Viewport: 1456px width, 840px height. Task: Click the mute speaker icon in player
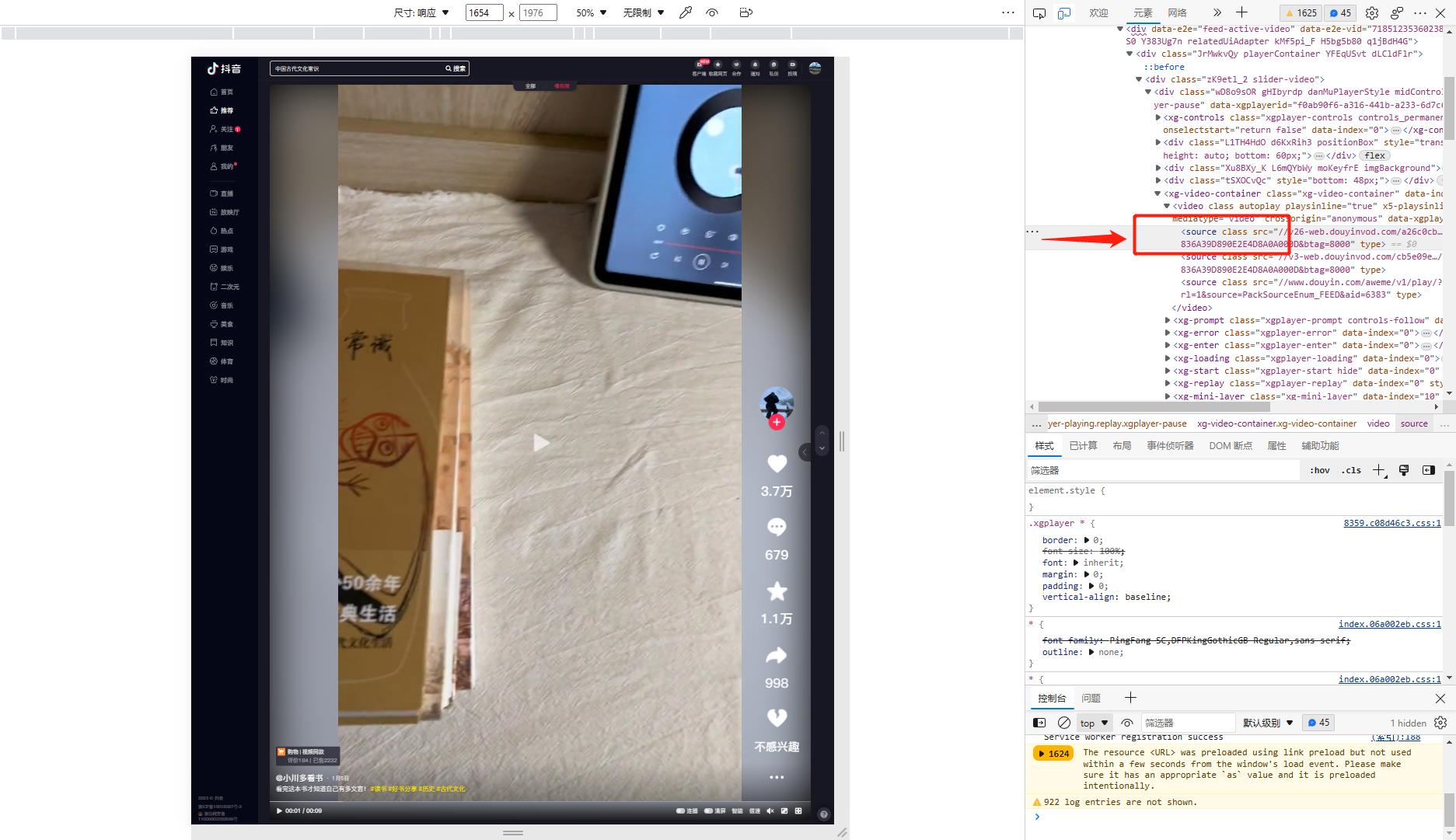pyautogui.click(x=770, y=810)
